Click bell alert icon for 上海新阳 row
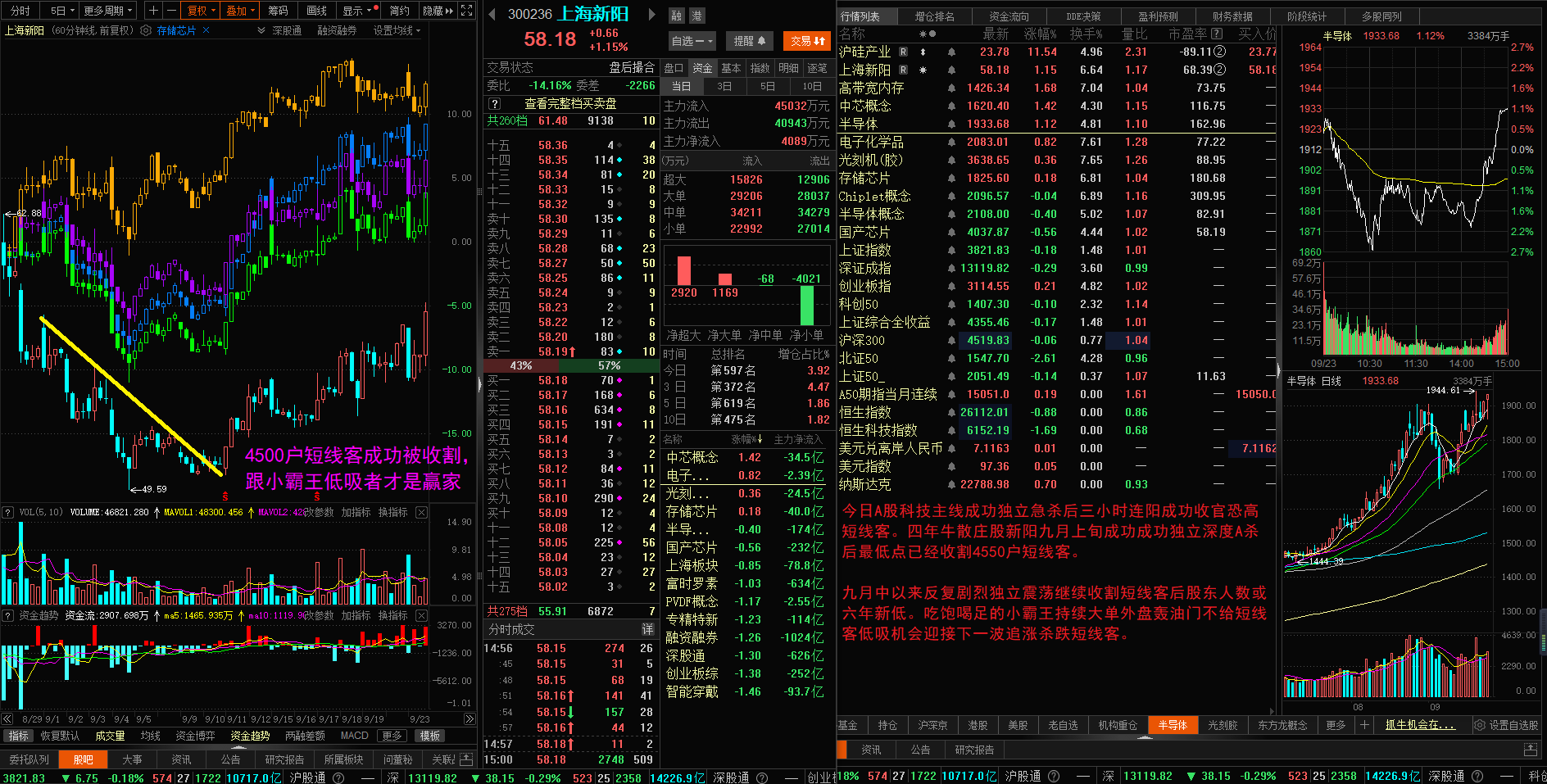 (x=951, y=70)
